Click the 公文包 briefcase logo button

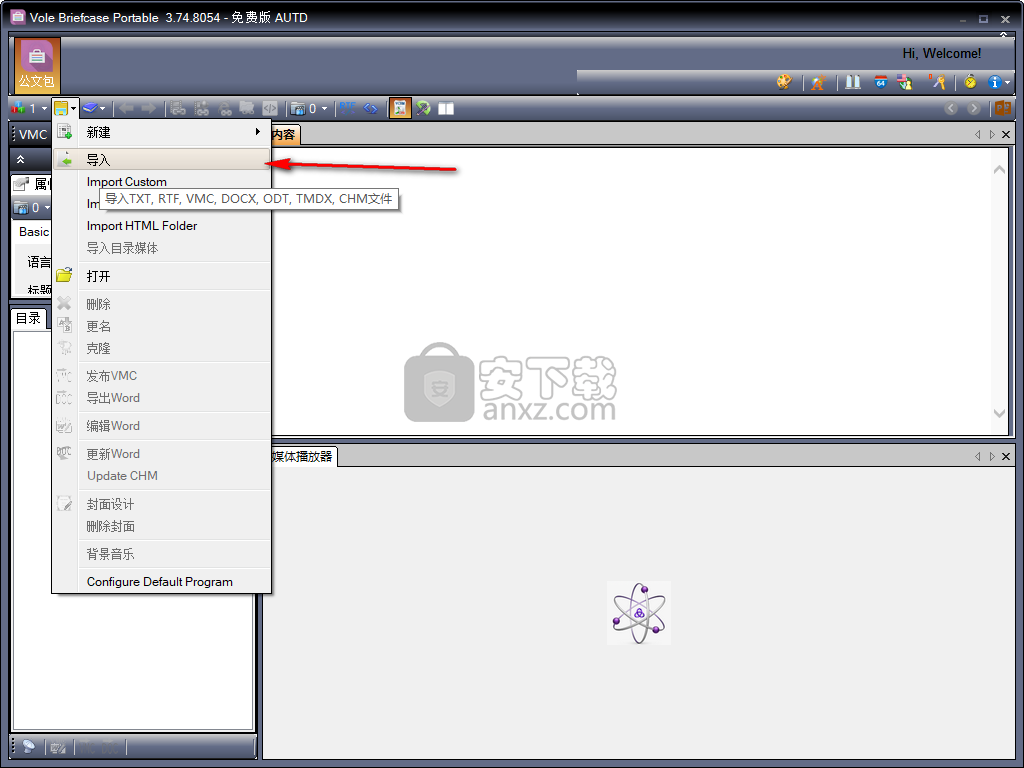coord(37,65)
